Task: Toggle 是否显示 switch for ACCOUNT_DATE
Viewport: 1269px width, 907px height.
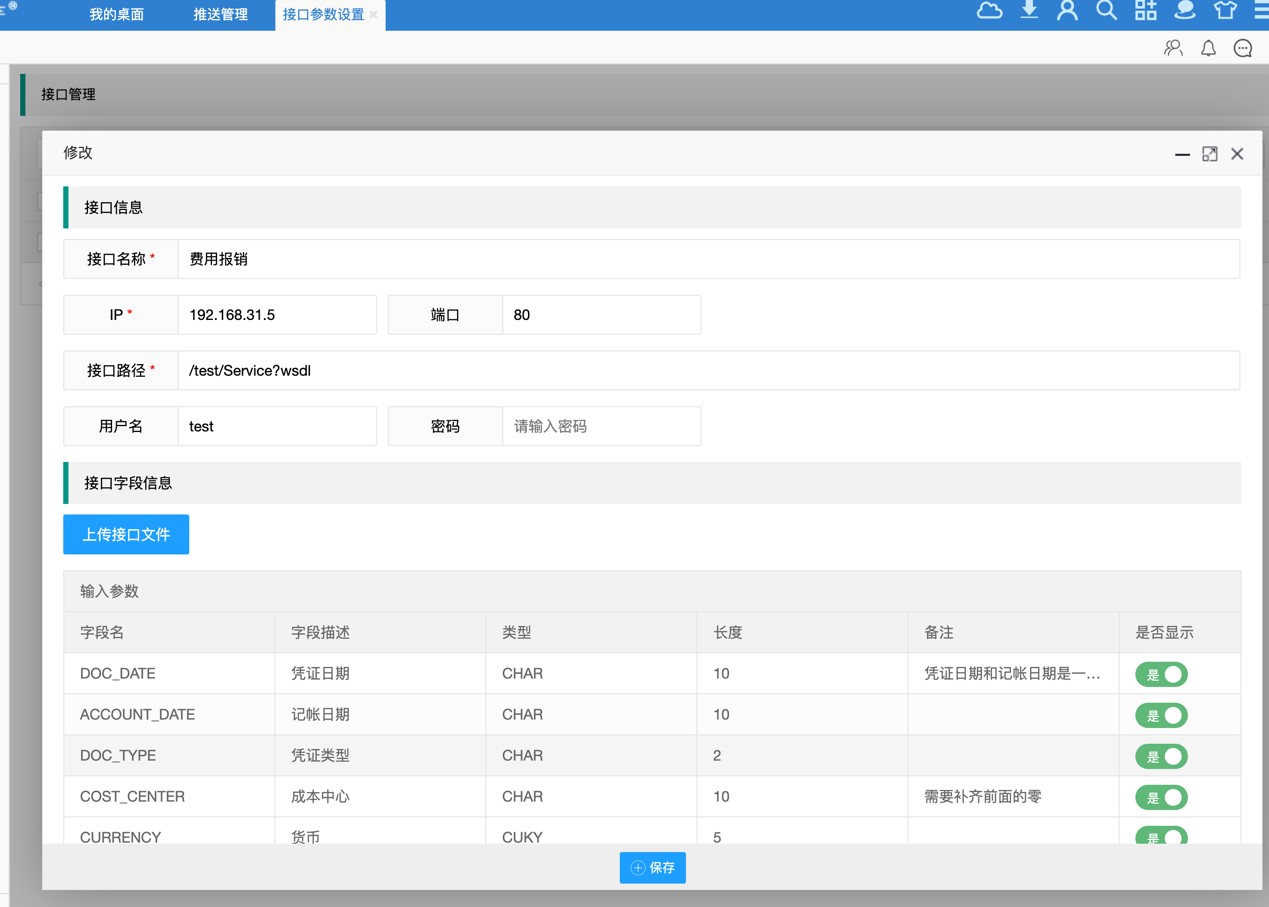Action: coord(1161,715)
